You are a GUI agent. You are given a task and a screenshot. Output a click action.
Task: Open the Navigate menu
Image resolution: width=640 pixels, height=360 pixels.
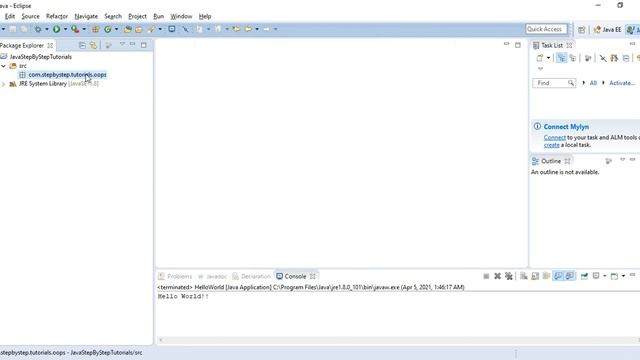tap(86, 16)
